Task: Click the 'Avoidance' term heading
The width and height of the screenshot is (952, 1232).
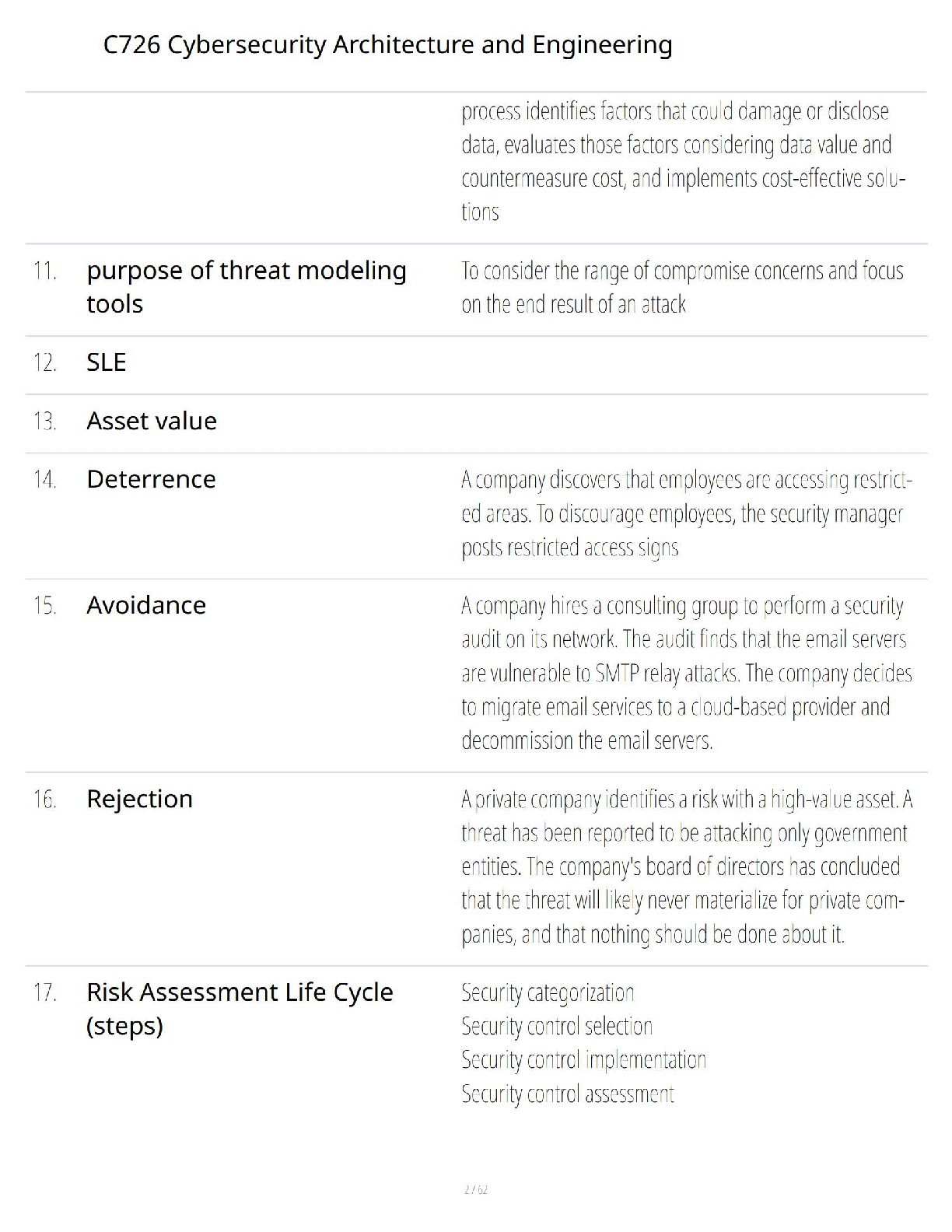Action: pyautogui.click(x=146, y=605)
